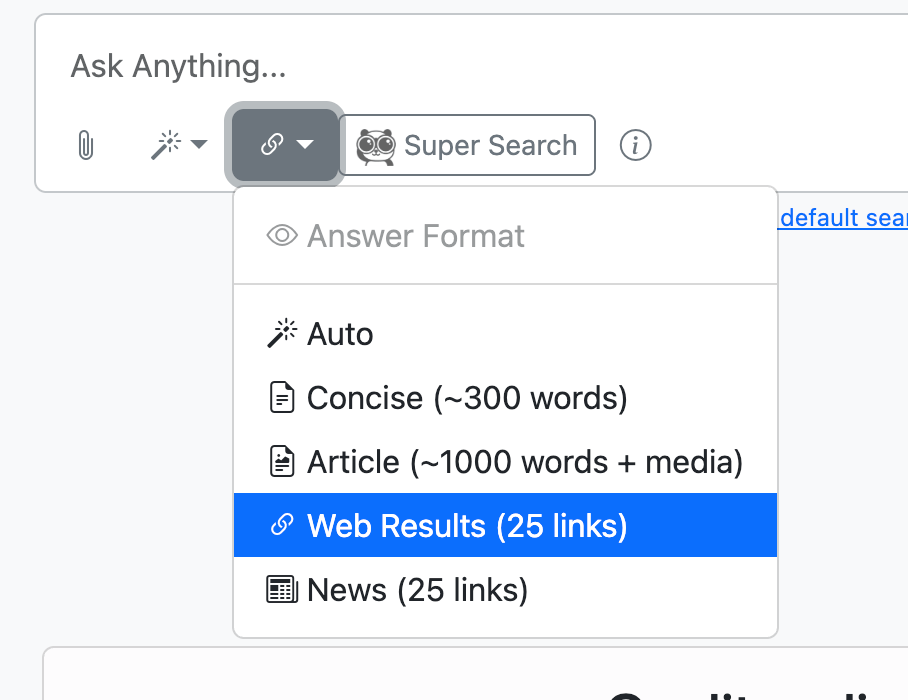Screen dimensions: 908x700
Task: Click the newspaper icon beside News
Action: (x=282, y=590)
